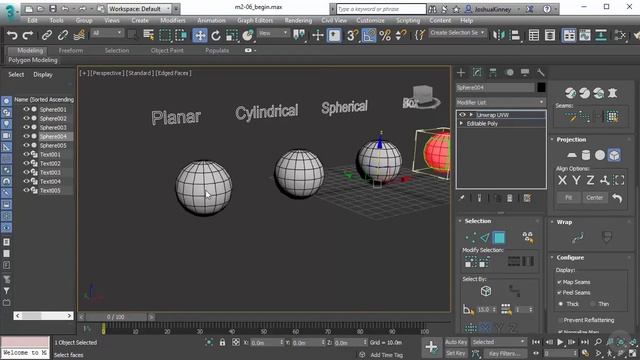Expand the Unwrap UVW modifier arrow
This screenshot has width=640, height=360.
pyautogui.click(x=471, y=115)
